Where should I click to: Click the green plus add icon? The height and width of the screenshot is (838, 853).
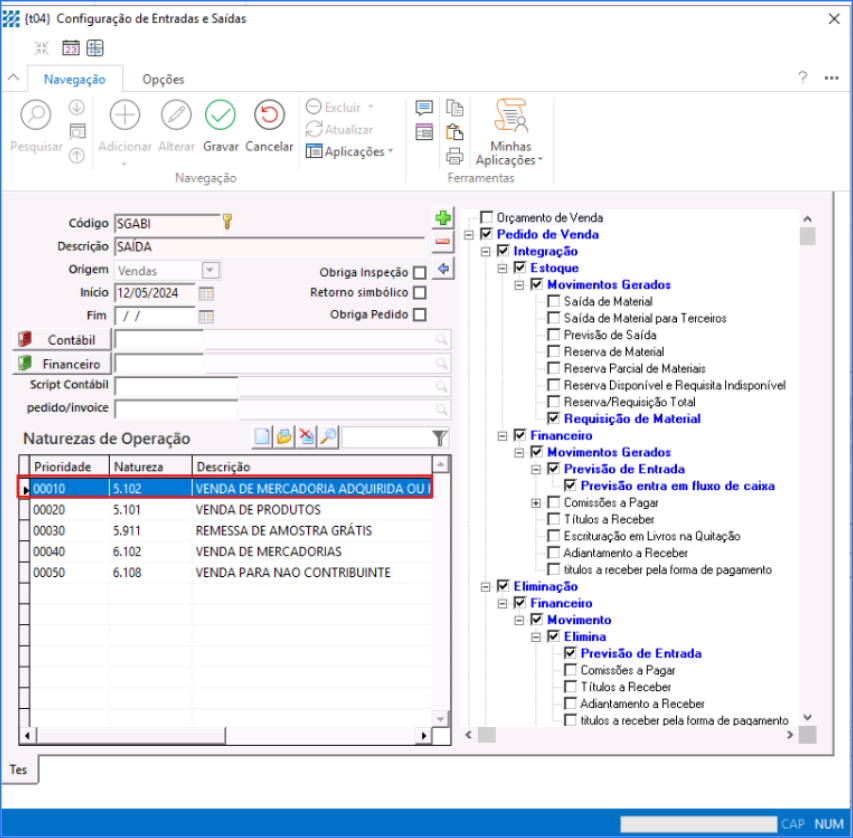442,218
